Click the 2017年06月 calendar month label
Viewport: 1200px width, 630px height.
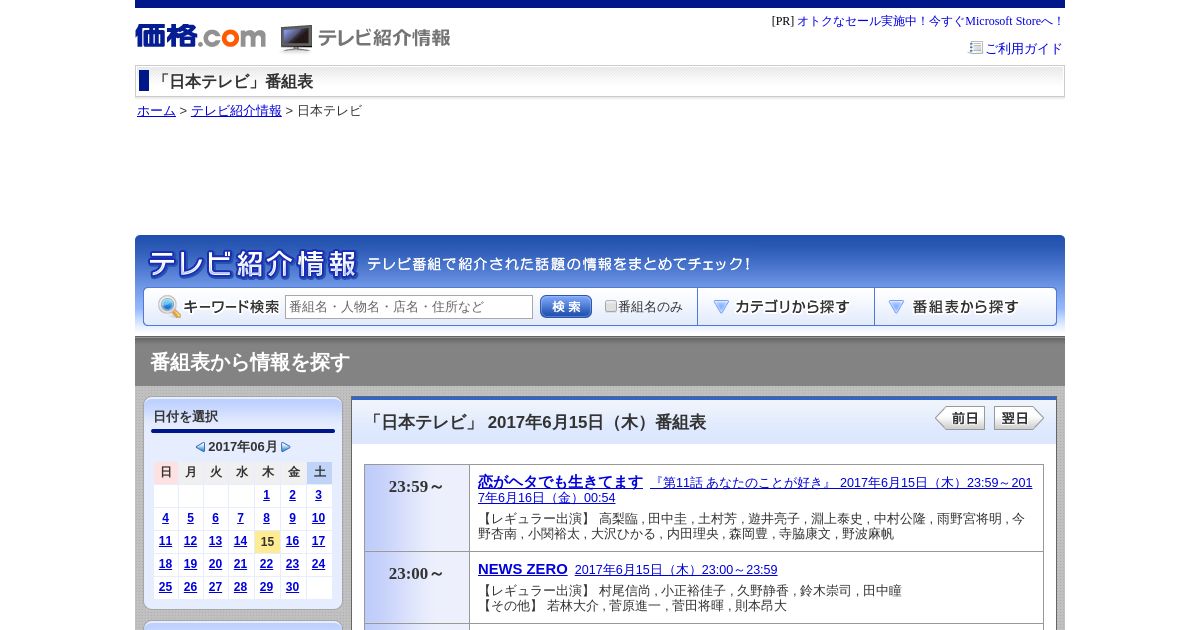[x=243, y=447]
